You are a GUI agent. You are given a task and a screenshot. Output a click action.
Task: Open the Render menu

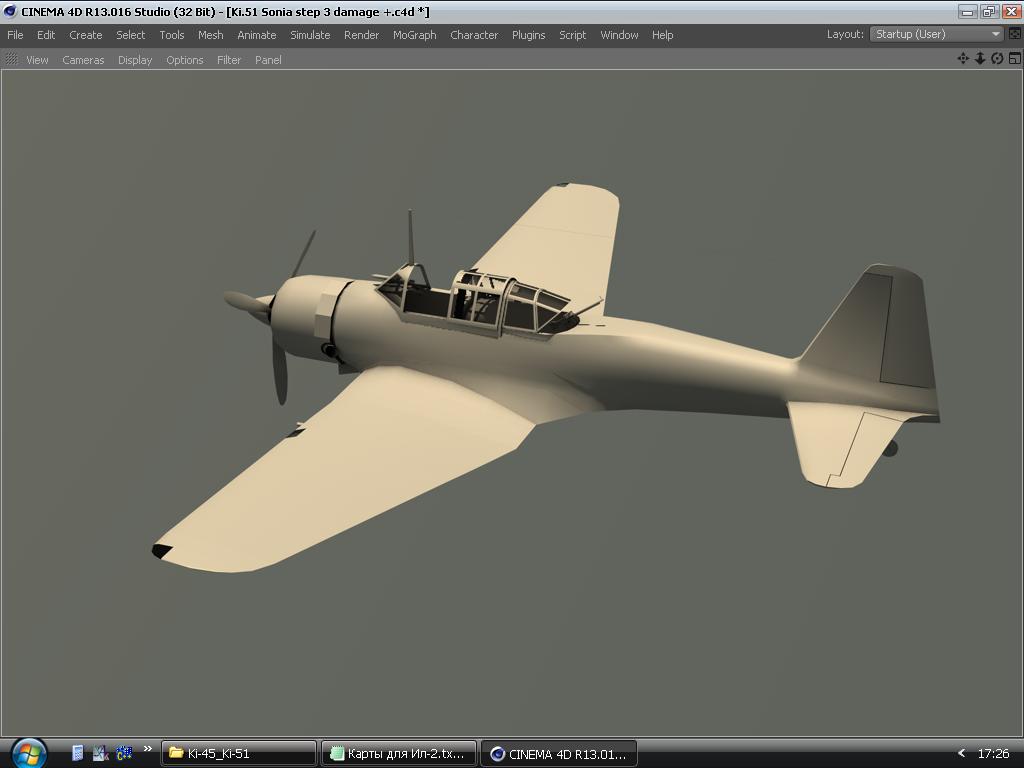click(x=361, y=35)
